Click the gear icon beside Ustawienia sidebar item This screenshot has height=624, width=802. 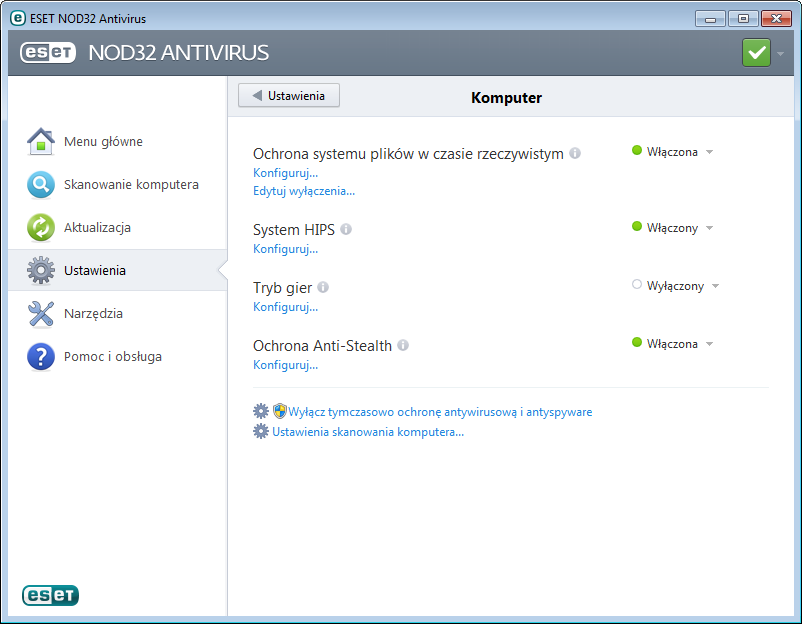click(41, 271)
